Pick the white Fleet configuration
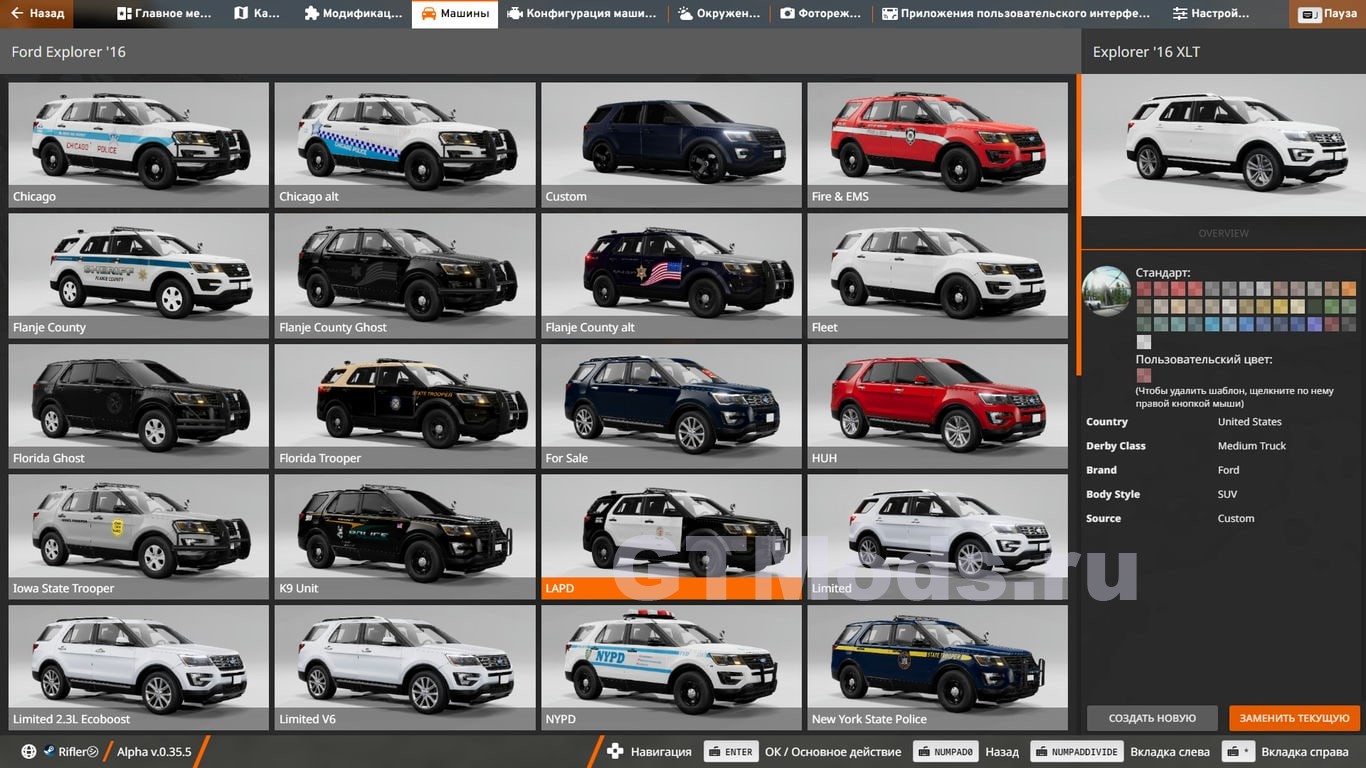This screenshot has height=768, width=1366. pyautogui.click(x=938, y=275)
